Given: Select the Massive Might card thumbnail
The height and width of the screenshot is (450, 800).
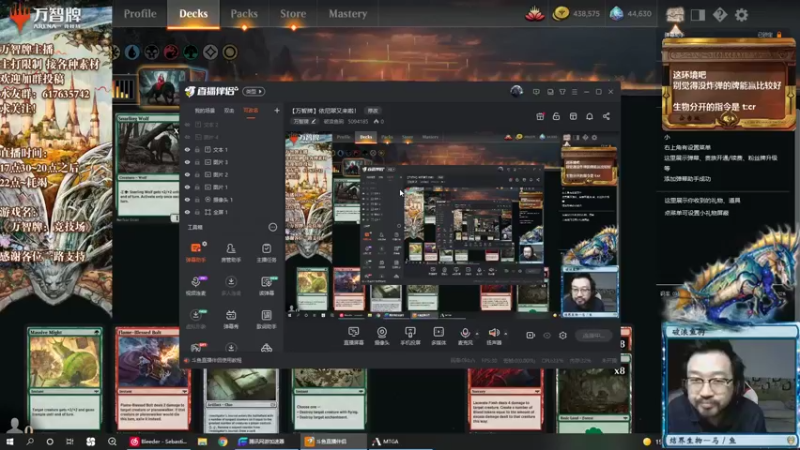Looking at the screenshot, I should (65, 378).
